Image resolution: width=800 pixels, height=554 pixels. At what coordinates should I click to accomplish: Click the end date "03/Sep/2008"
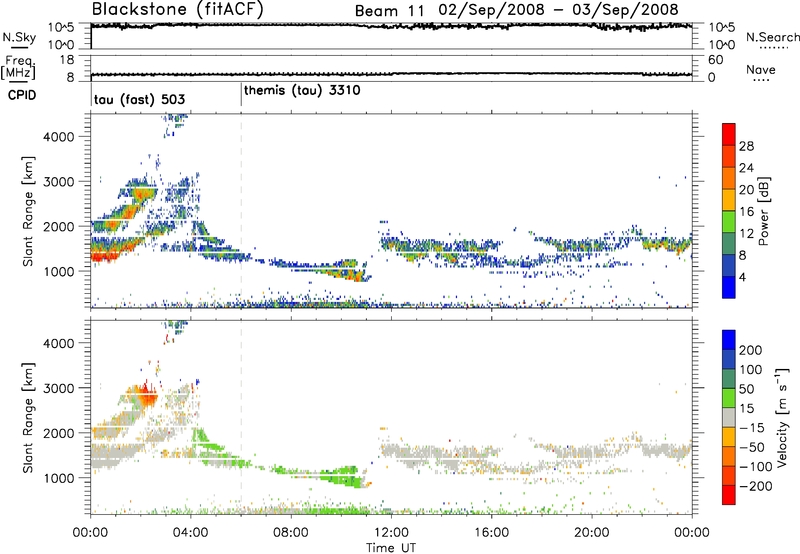pos(625,10)
